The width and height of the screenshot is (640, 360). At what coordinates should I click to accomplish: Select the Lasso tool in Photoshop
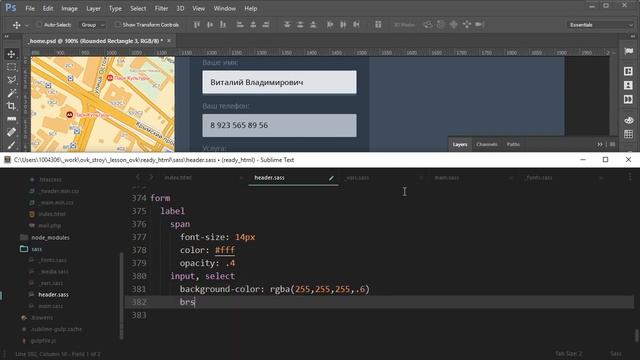pyautogui.click(x=11, y=80)
